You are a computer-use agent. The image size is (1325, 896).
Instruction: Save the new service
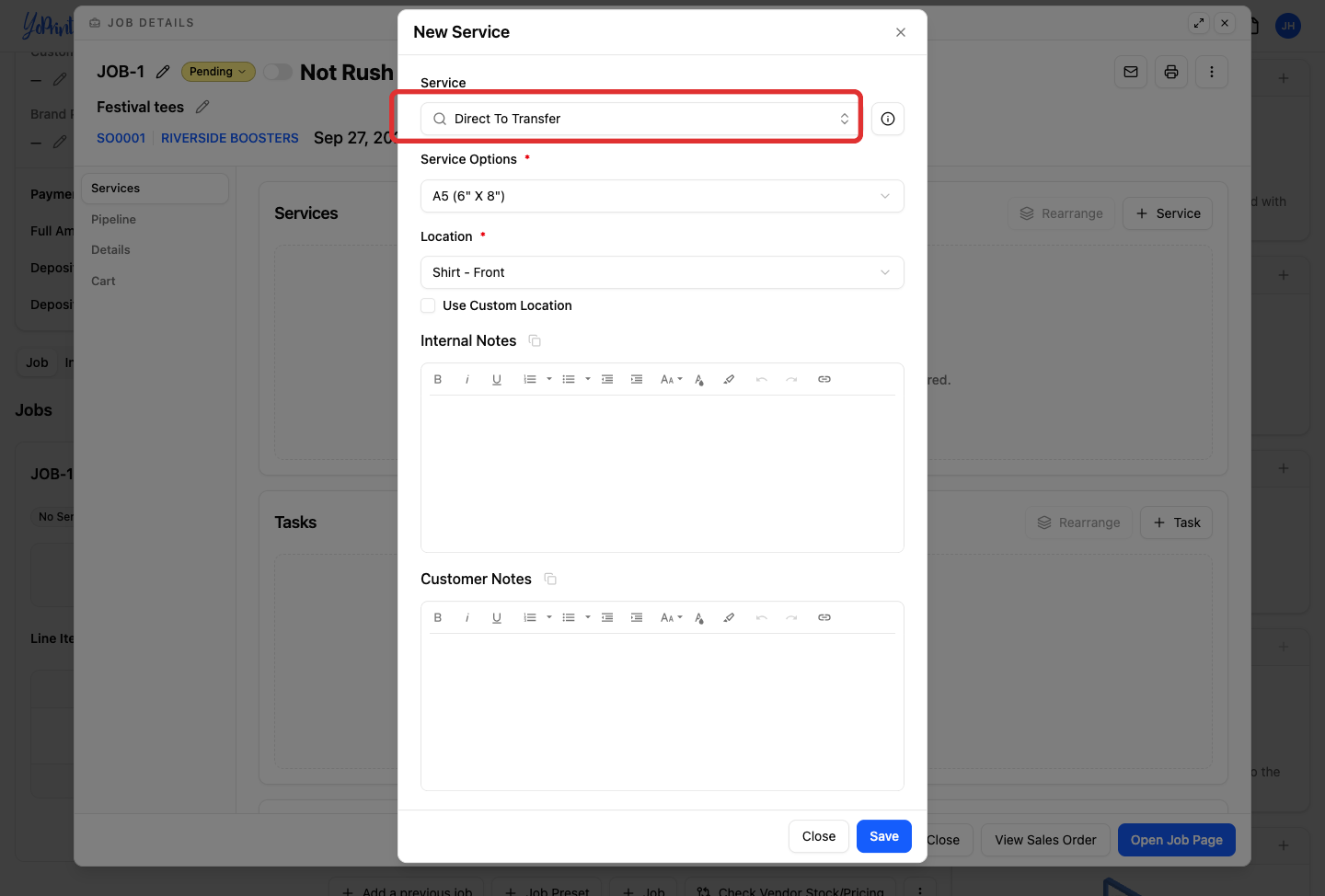884,836
